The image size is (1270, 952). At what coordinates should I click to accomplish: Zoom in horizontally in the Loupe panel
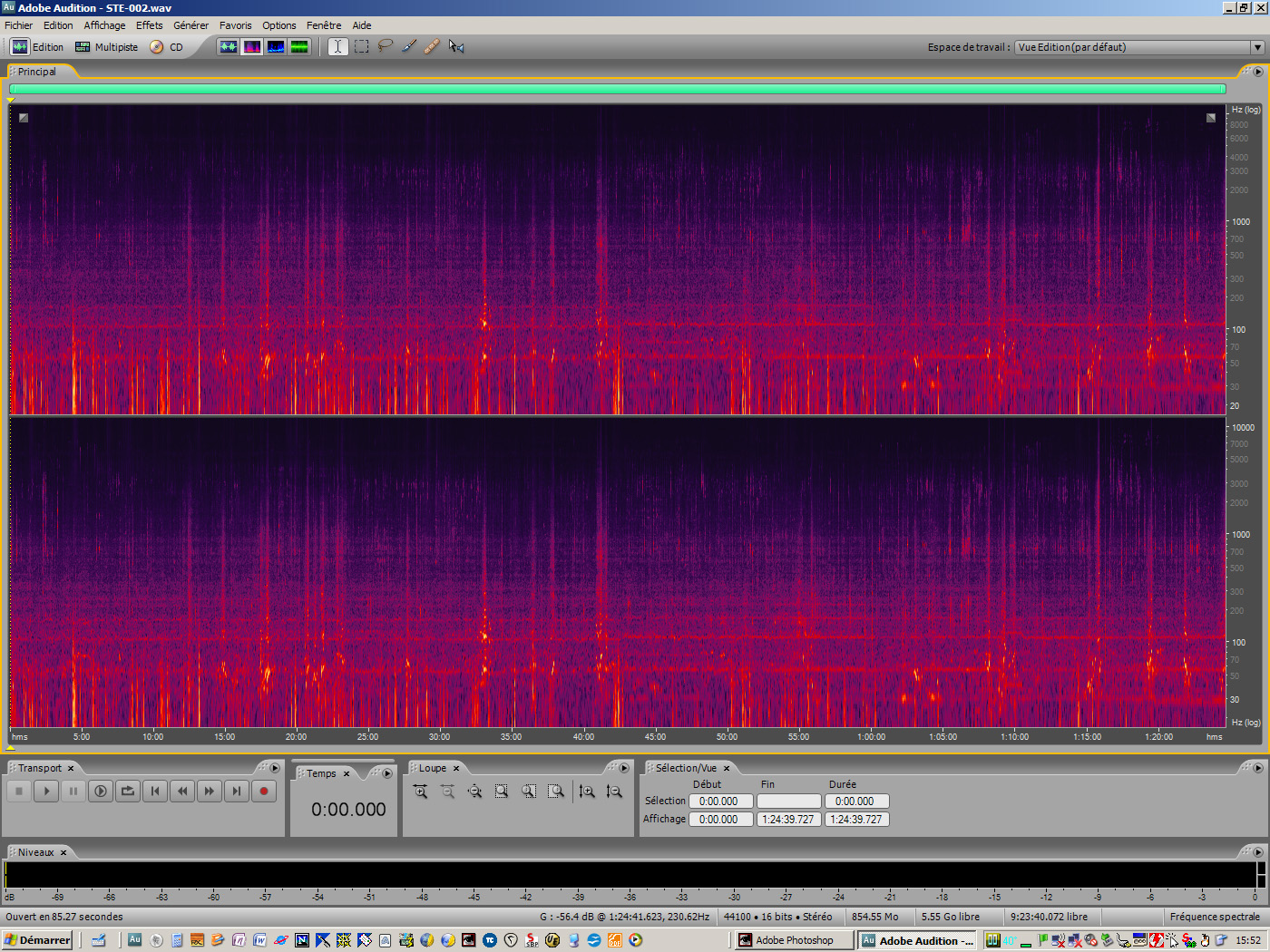[x=420, y=791]
